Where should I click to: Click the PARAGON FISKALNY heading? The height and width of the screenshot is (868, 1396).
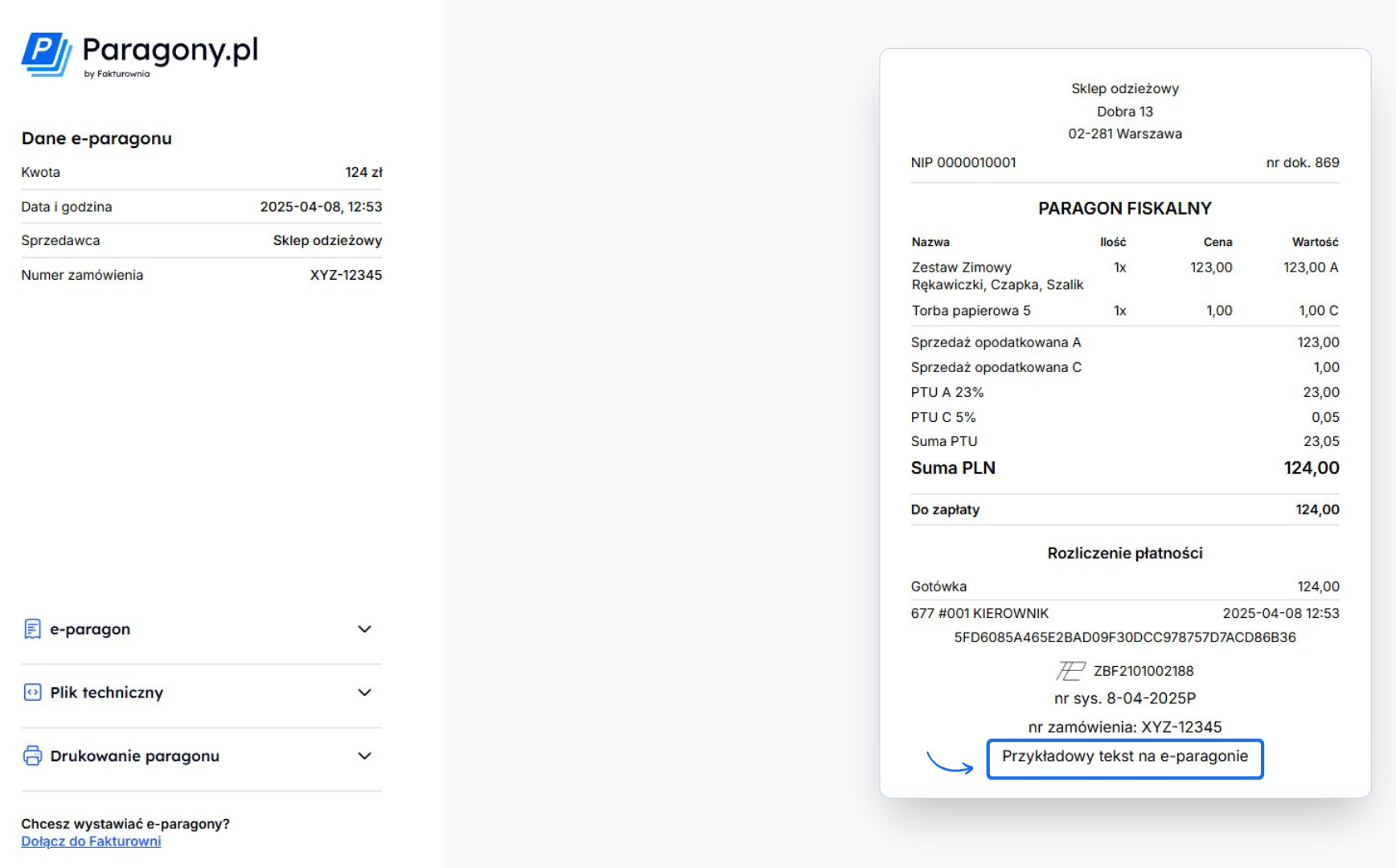pyautogui.click(x=1124, y=209)
